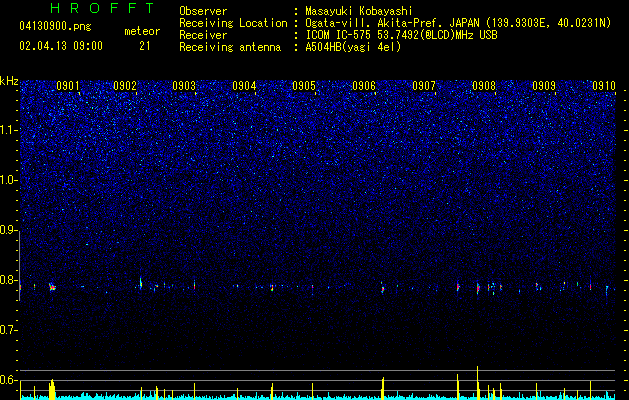Click the date stamp 02.04.13 09:00
Screen dimensions: 629x400
[x=61, y=46]
